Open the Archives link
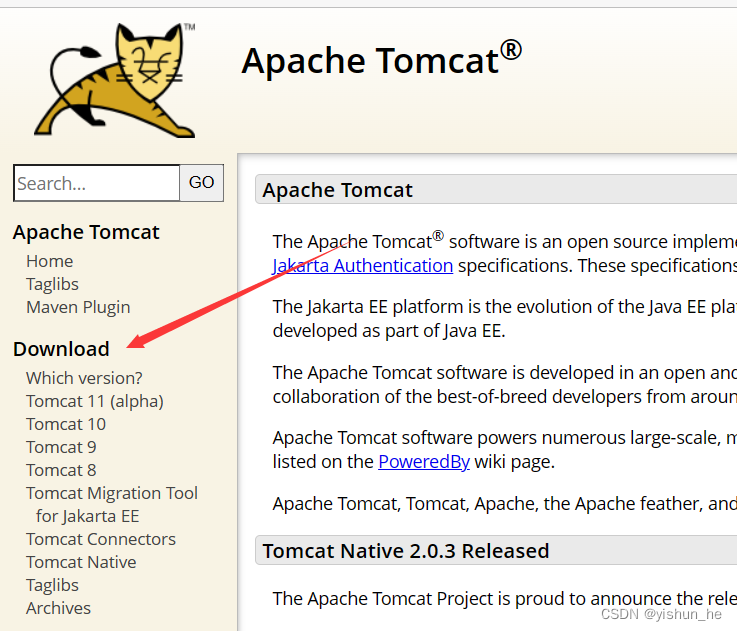Image resolution: width=737 pixels, height=631 pixels. point(58,608)
